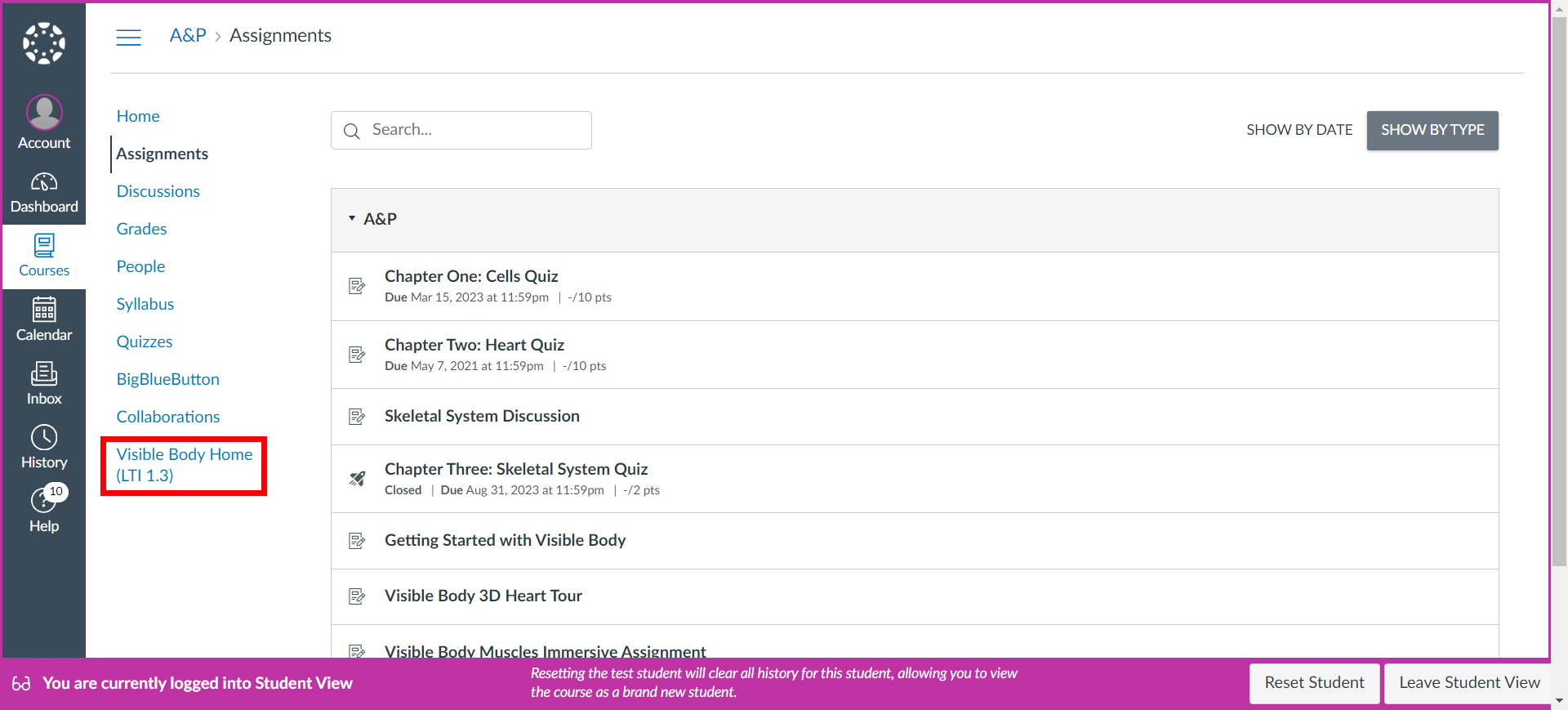Image resolution: width=1568 pixels, height=710 pixels.
Task: Open Chapter One: Cells Quiz
Action: point(471,276)
